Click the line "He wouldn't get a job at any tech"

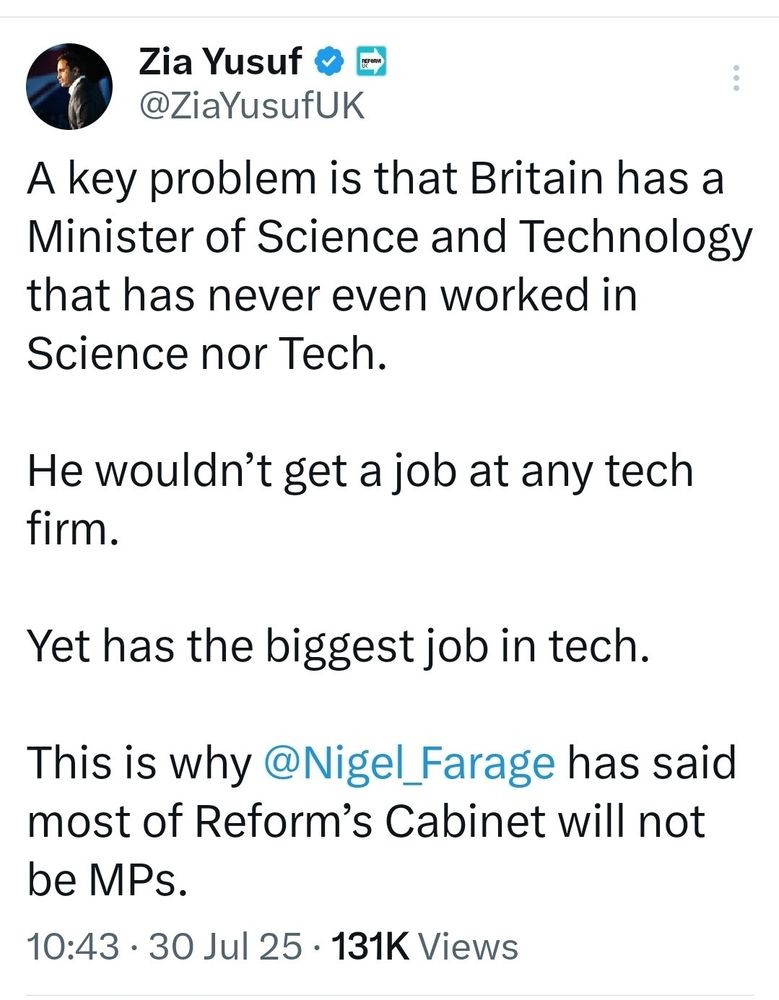360,470
